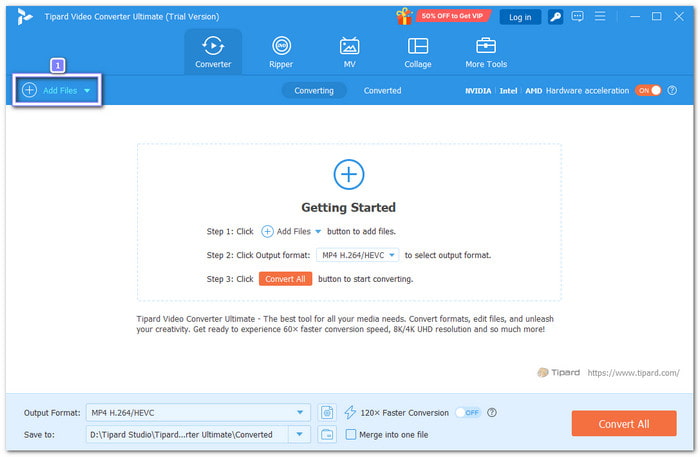
Task: Open the Collage module
Action: click(x=418, y=52)
